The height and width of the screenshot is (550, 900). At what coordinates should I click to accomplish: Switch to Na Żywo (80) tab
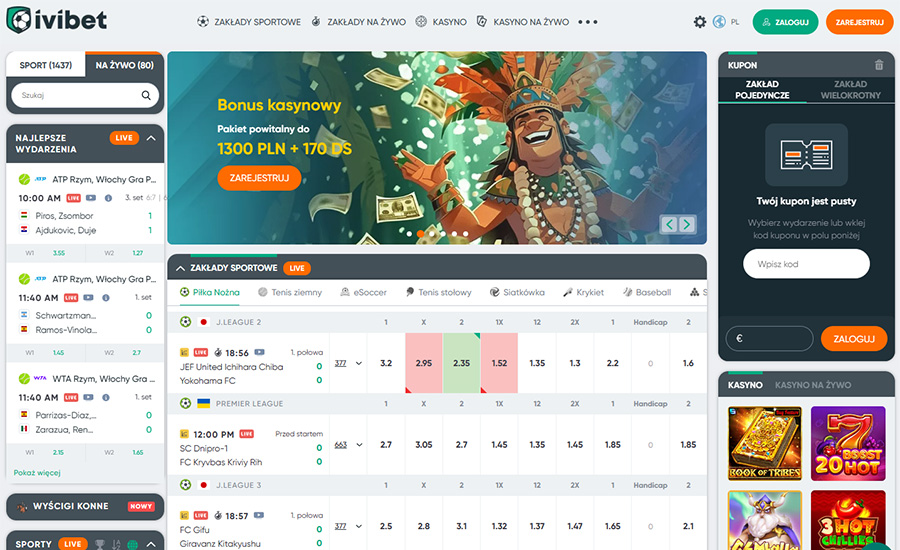(125, 65)
